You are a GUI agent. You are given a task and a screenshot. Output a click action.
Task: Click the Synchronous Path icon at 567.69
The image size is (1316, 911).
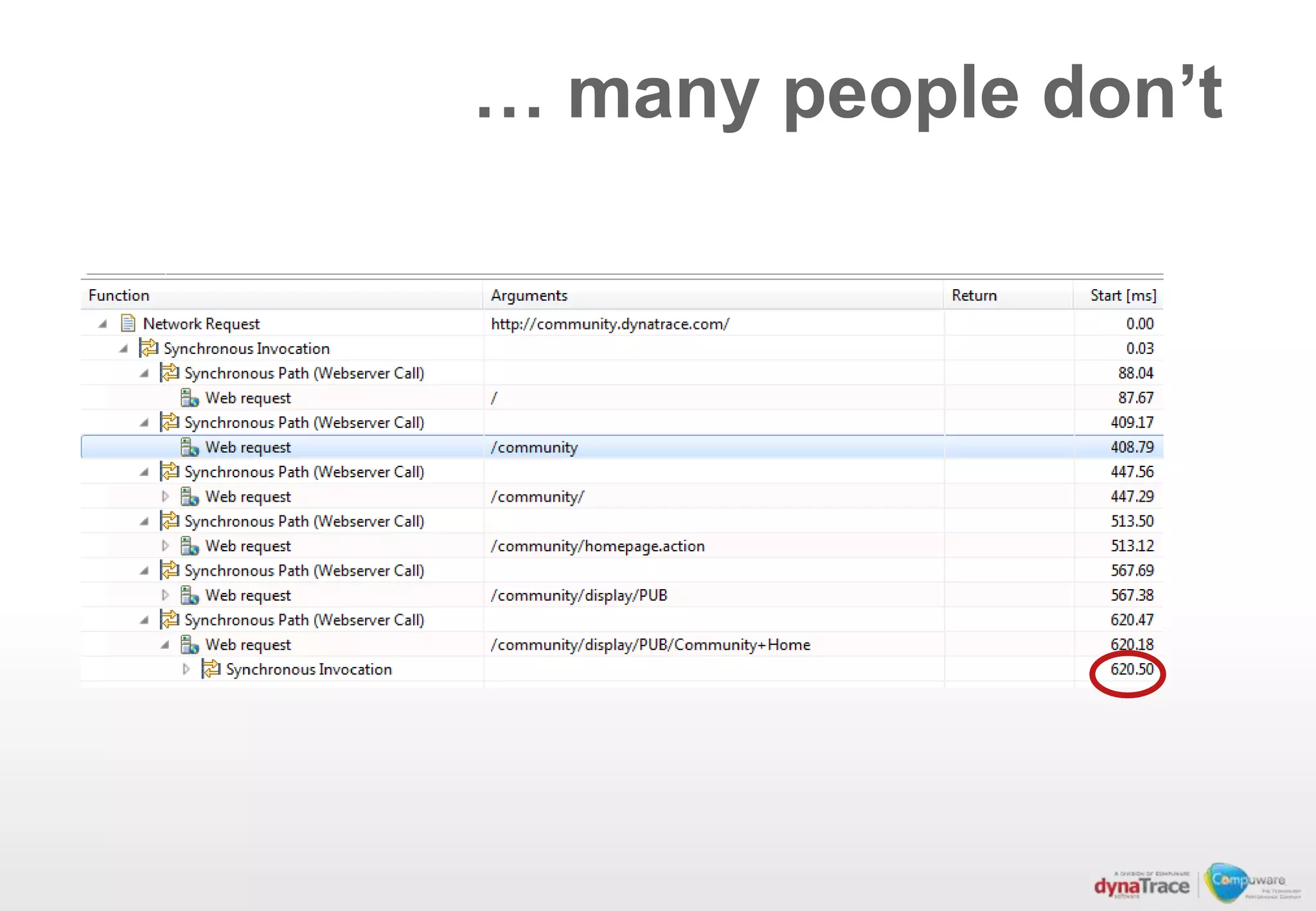tap(170, 570)
